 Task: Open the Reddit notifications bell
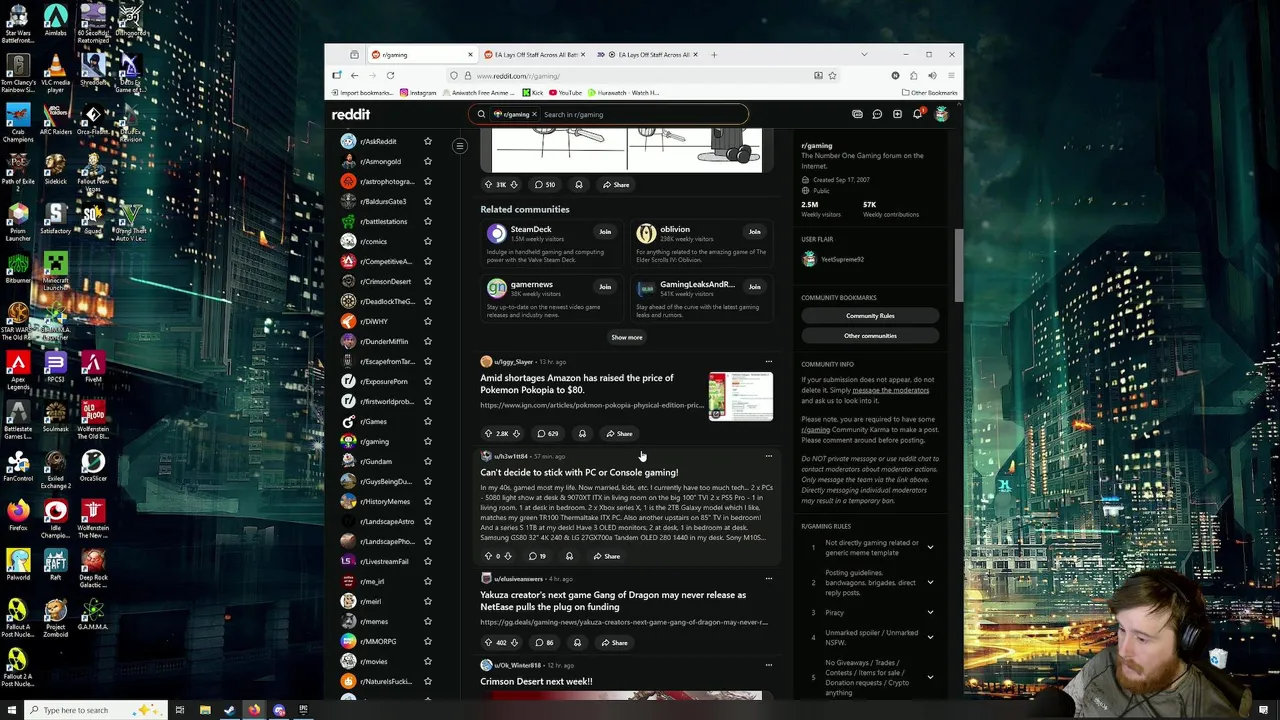click(917, 114)
